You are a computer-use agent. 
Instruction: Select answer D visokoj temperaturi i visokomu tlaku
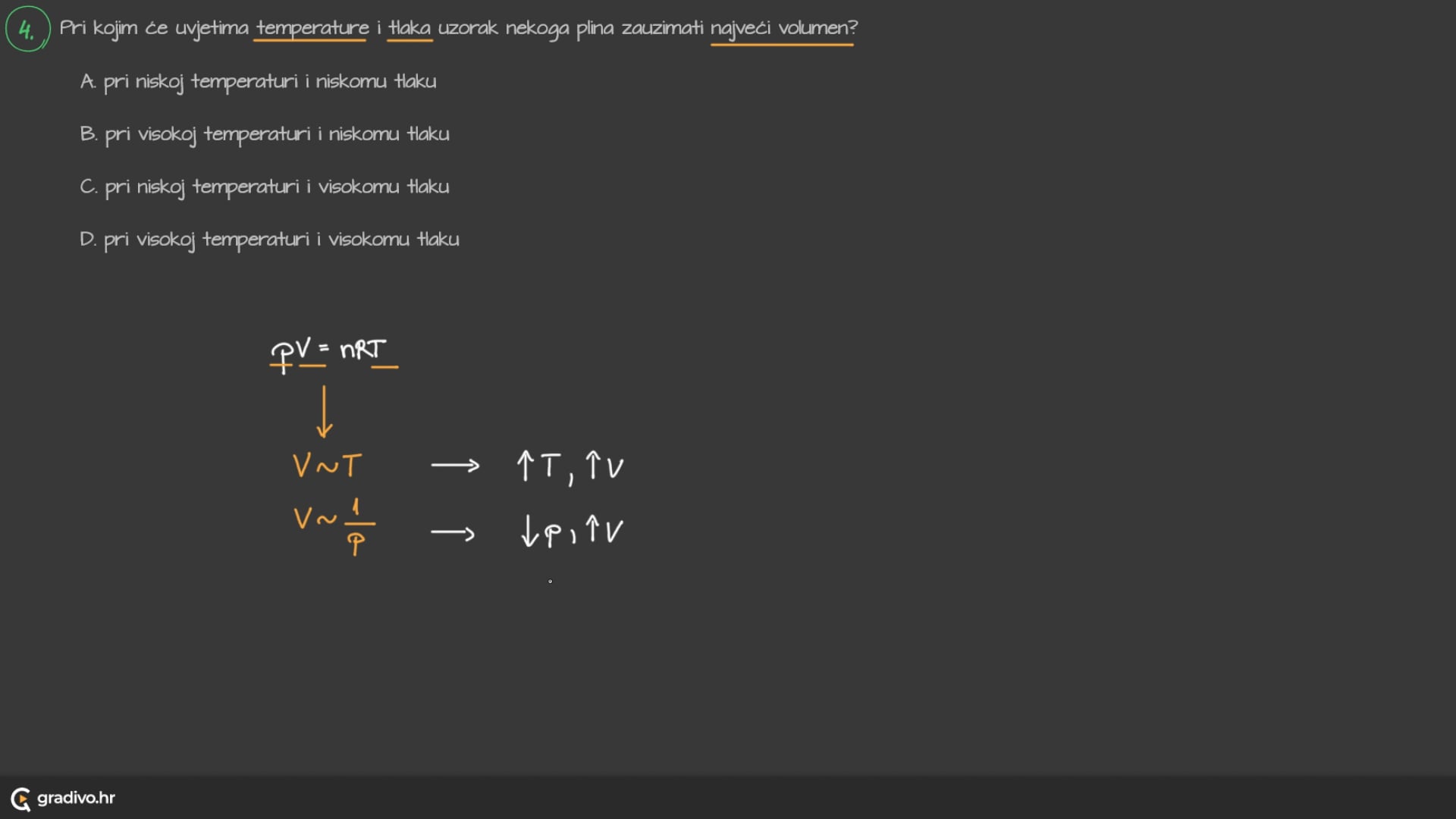269,240
